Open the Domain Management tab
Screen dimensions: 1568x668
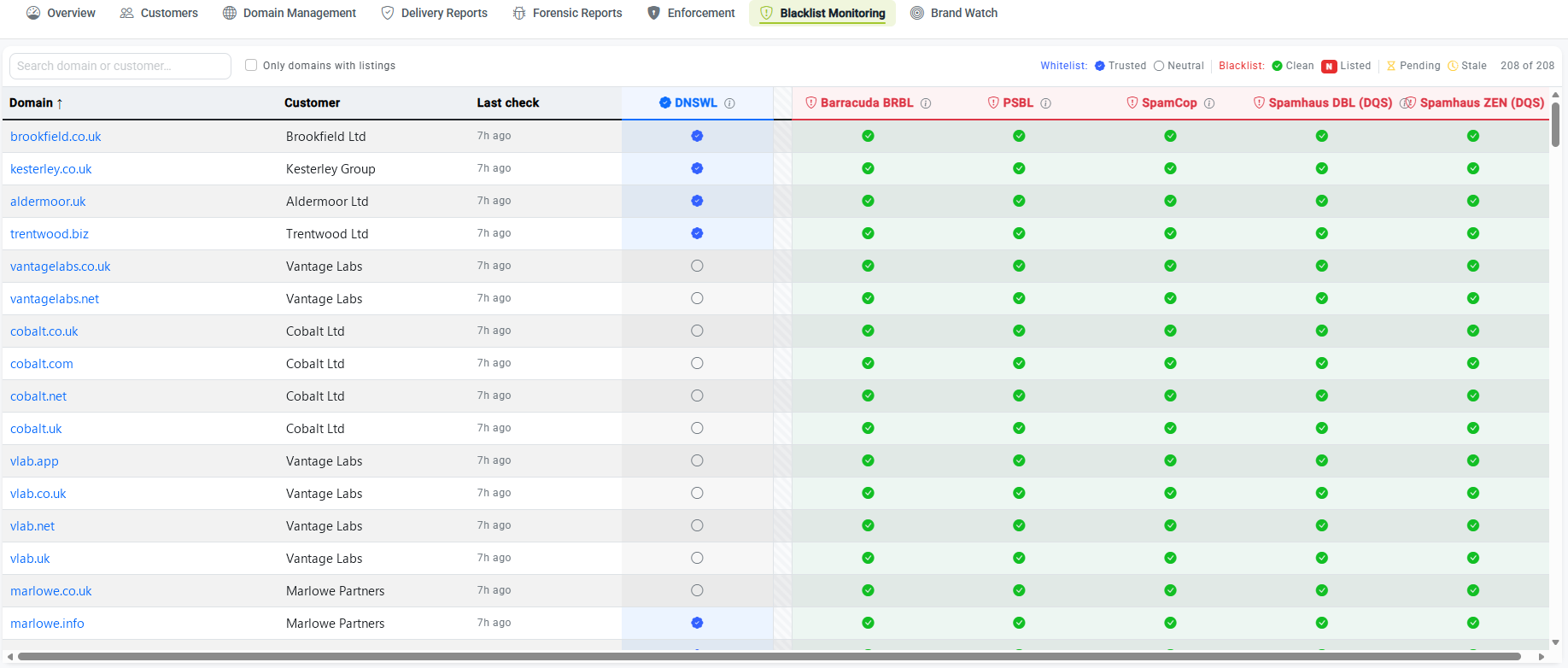coord(290,13)
